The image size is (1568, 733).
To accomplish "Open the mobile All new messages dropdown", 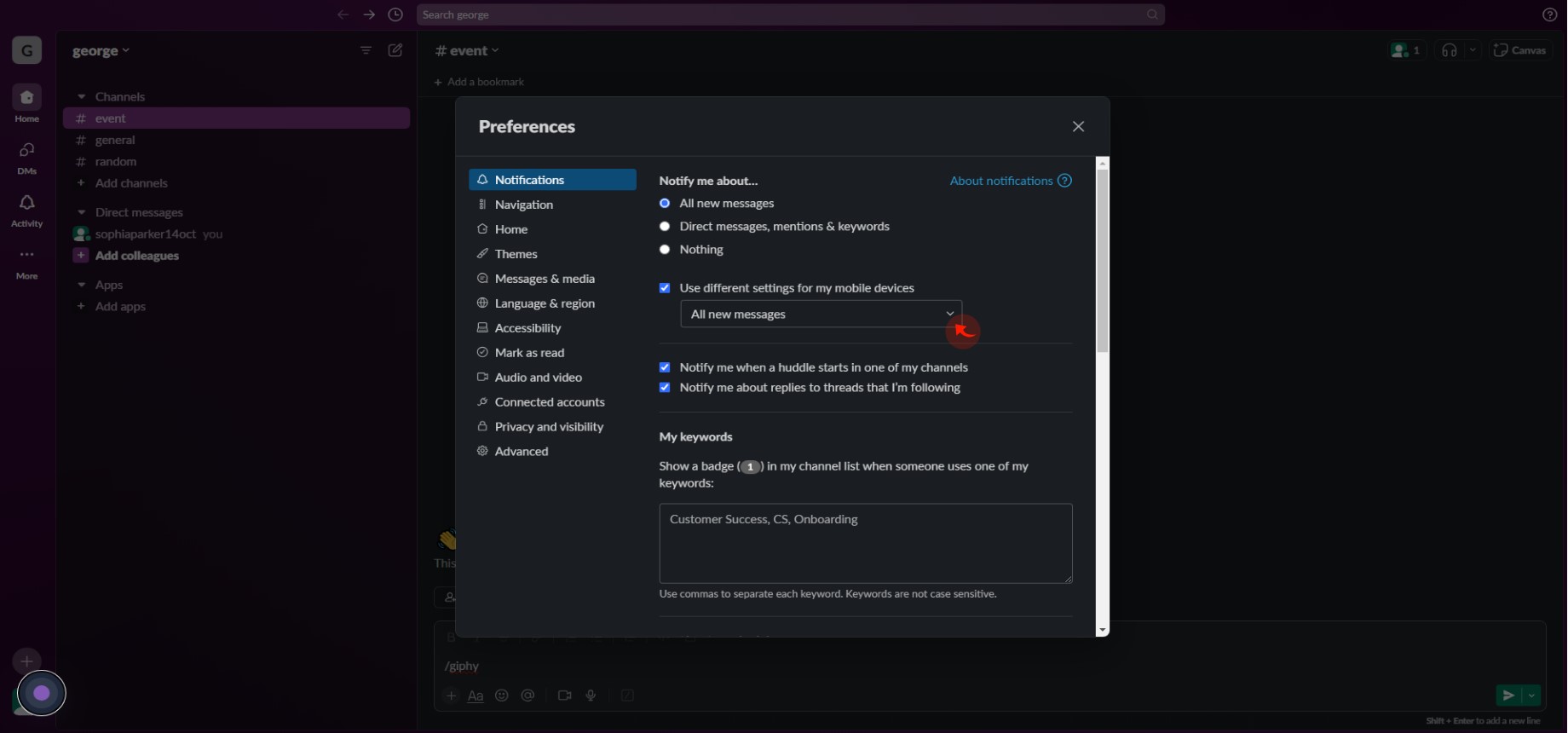I will click(x=821, y=314).
